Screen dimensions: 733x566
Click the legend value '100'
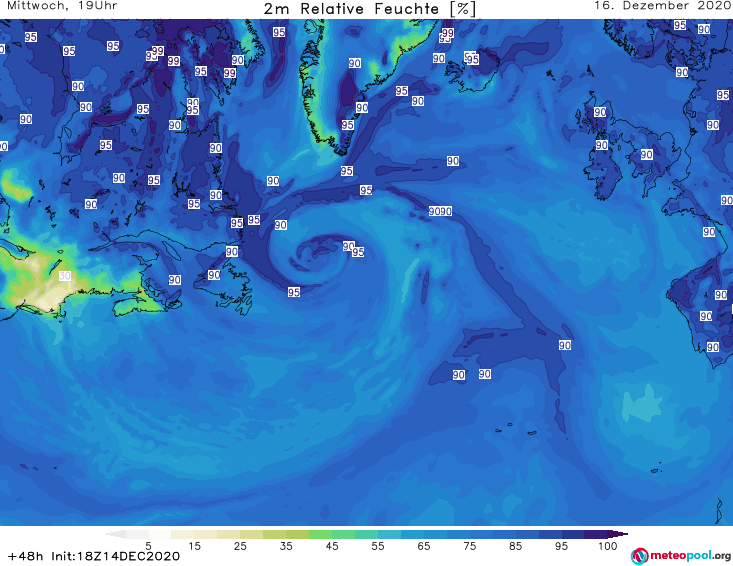pos(608,546)
